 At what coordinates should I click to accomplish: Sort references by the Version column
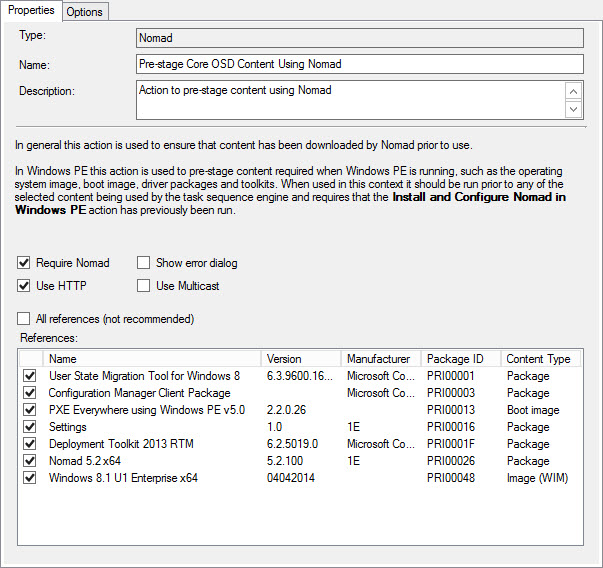(x=301, y=359)
